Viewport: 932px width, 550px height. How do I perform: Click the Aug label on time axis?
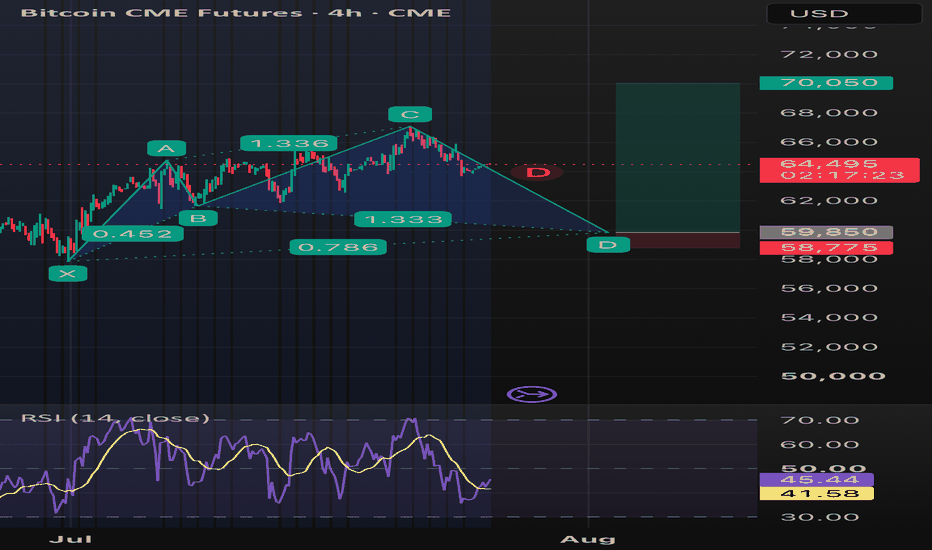coord(588,539)
